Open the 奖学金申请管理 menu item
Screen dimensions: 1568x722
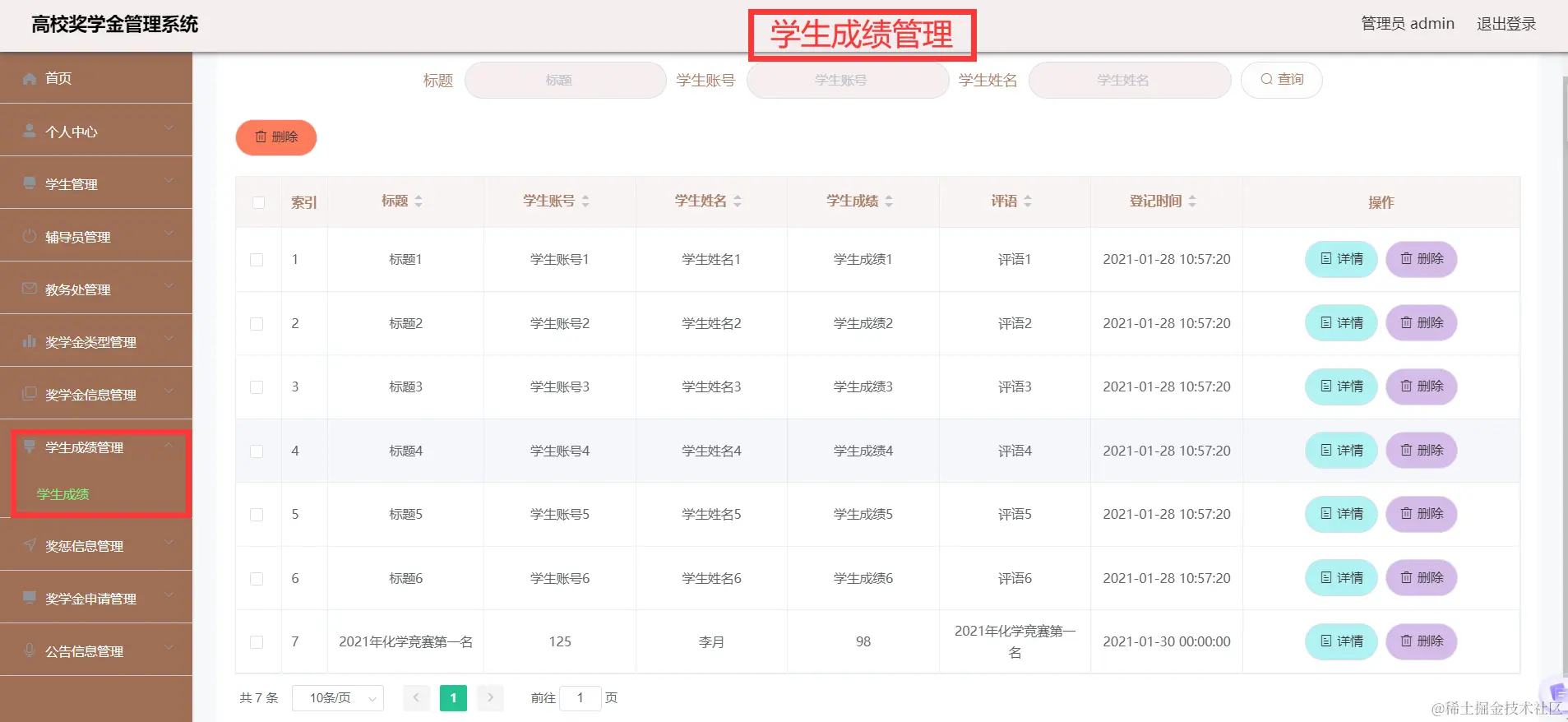tap(96, 598)
